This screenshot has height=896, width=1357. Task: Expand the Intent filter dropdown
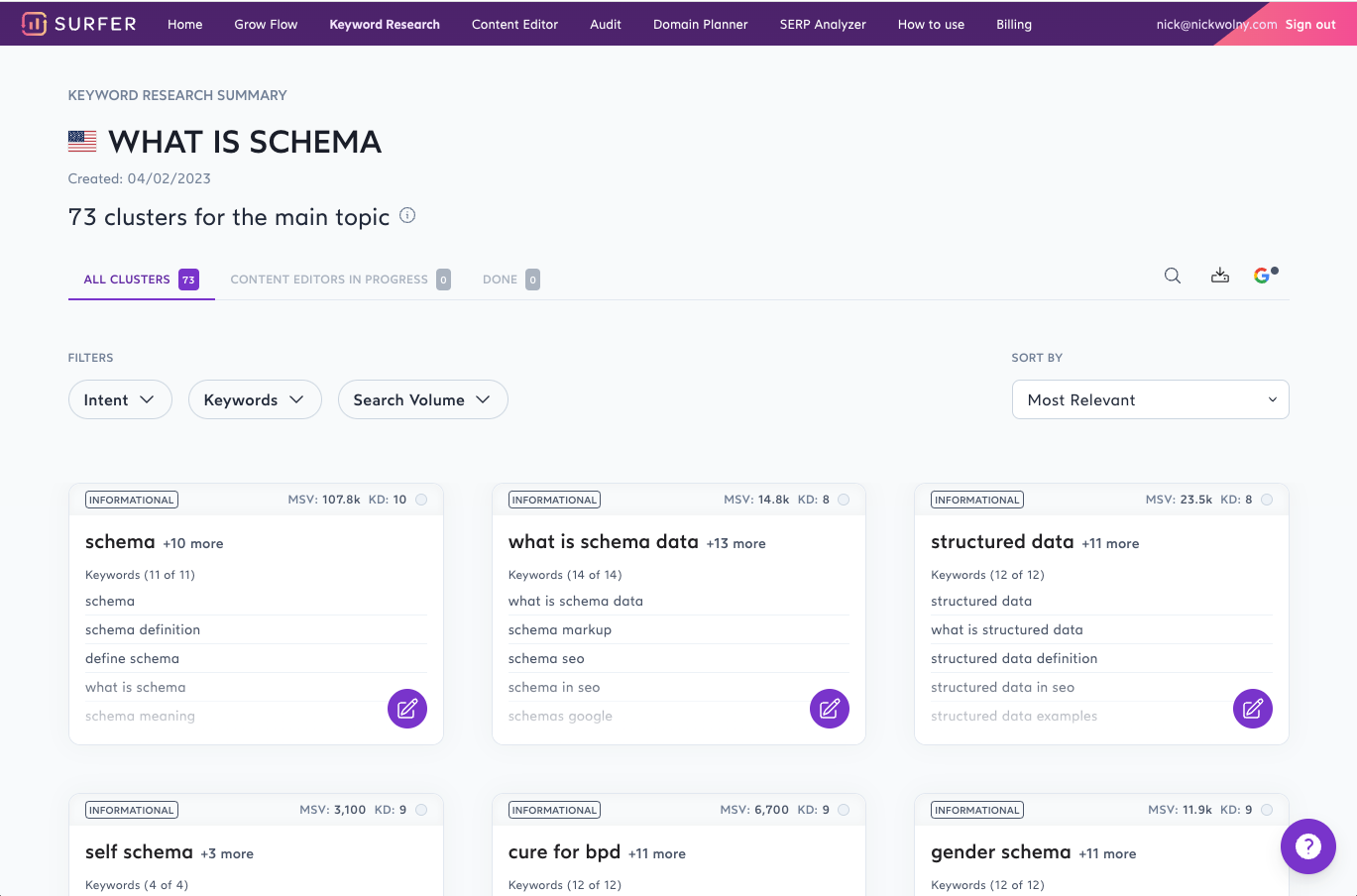120,399
